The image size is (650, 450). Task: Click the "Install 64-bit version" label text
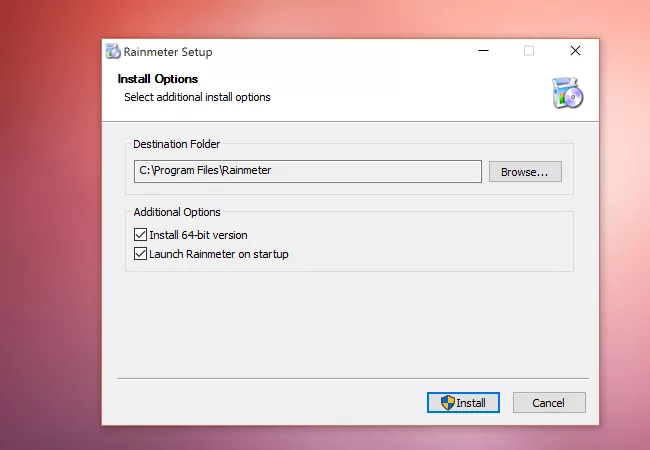pyautogui.click(x=198, y=235)
